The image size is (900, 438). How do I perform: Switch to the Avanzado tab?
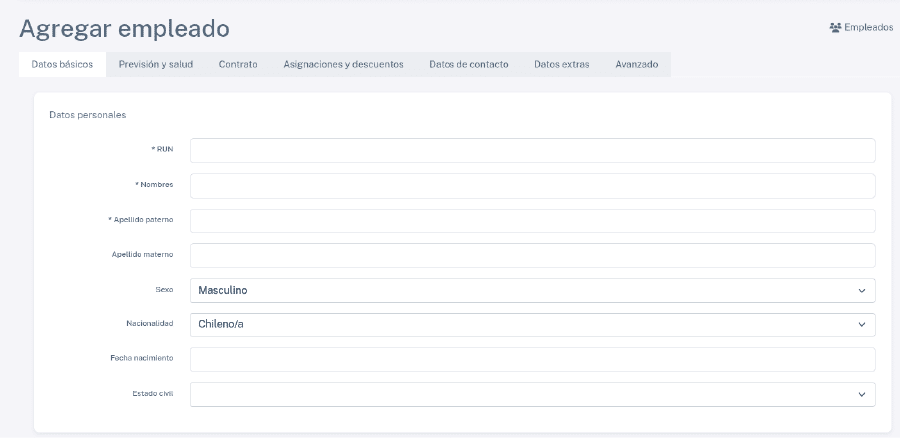point(636,64)
